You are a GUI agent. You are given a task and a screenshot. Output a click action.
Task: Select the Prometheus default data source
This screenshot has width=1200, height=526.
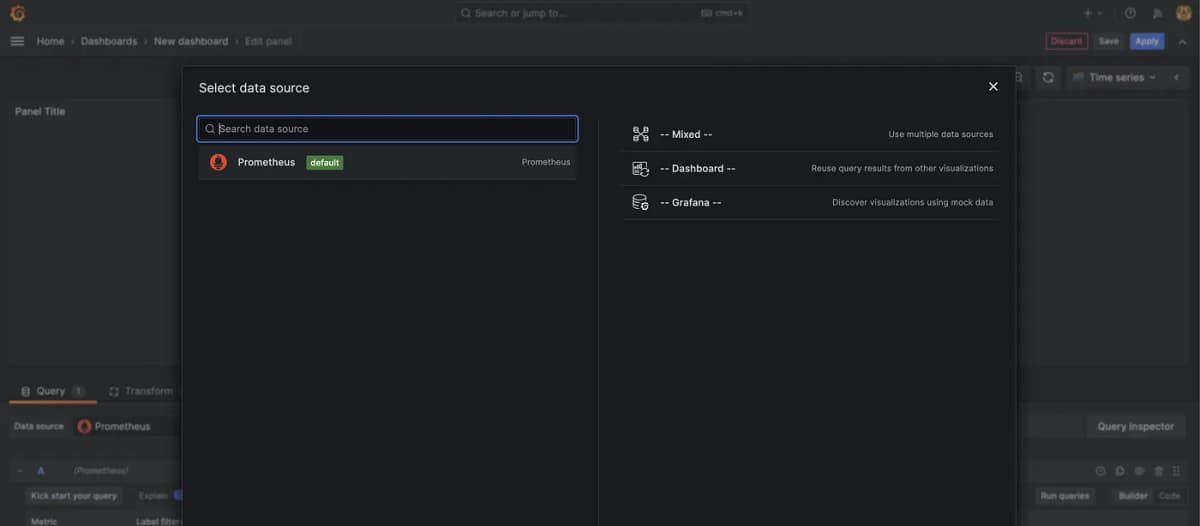point(388,162)
